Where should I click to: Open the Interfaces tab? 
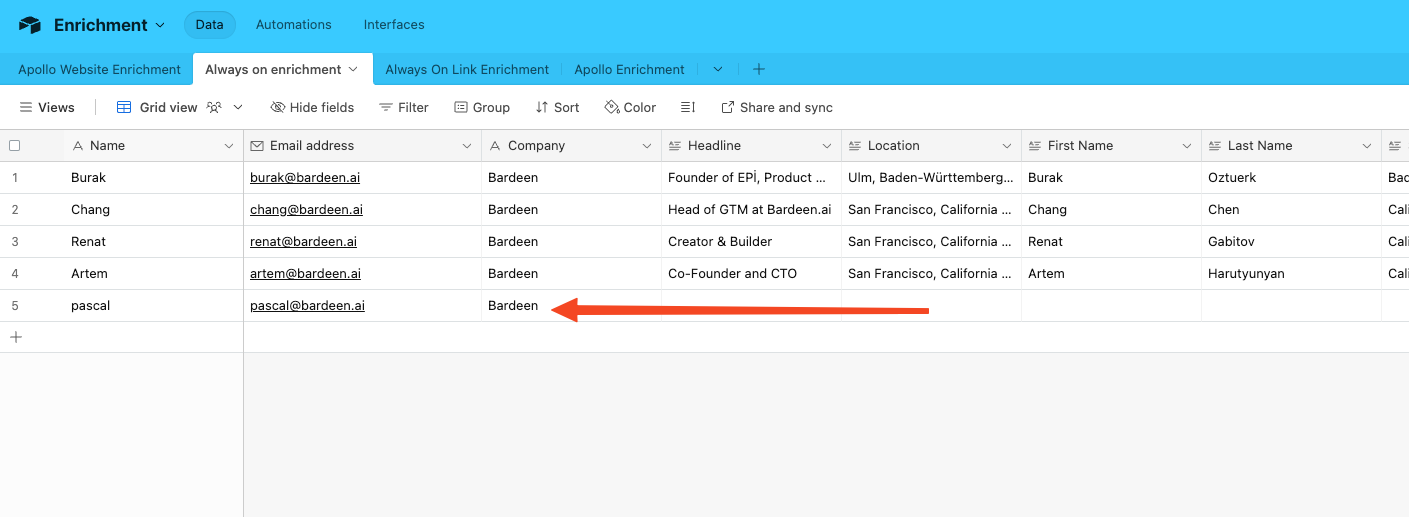pyautogui.click(x=394, y=25)
